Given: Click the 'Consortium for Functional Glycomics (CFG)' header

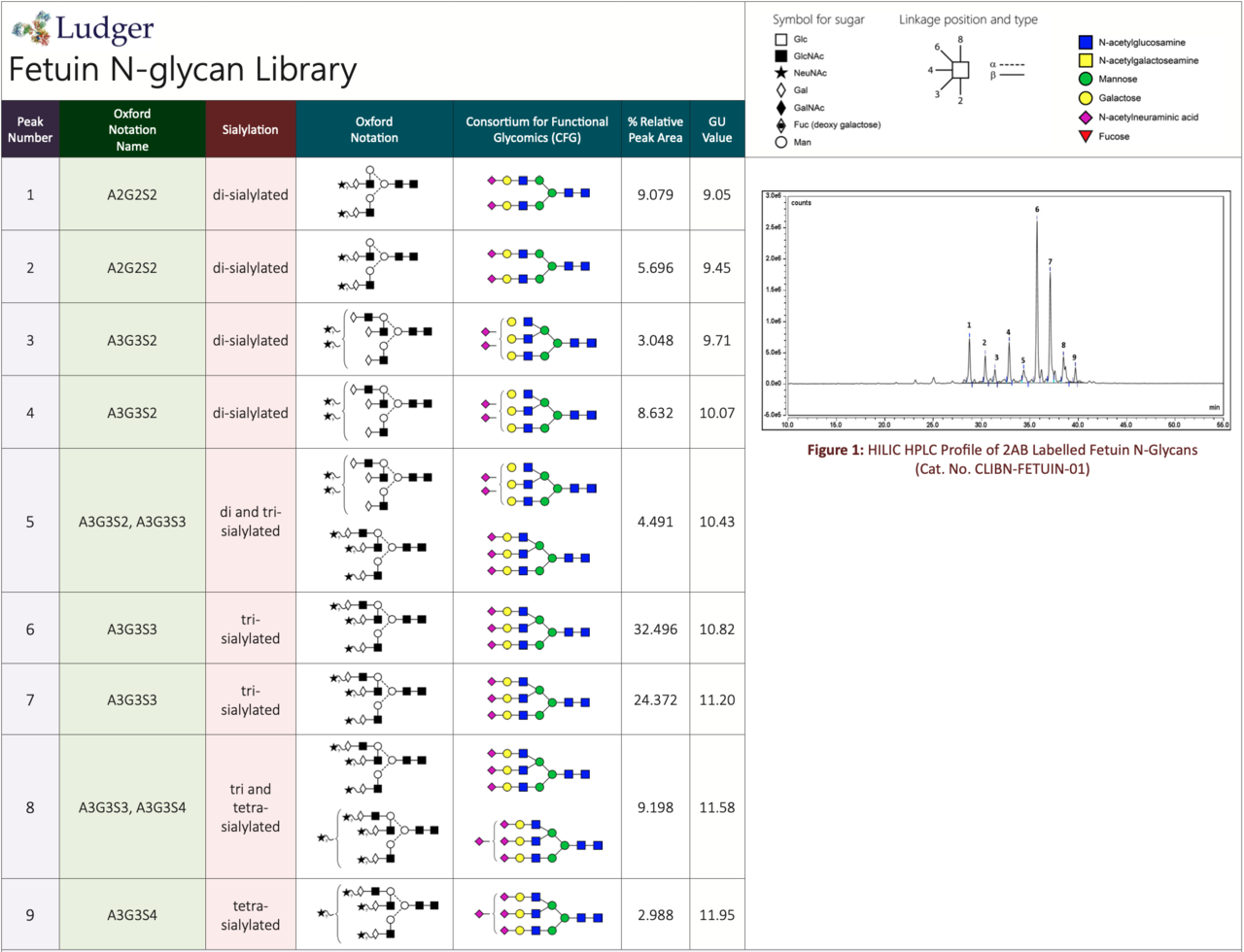Looking at the screenshot, I should pos(536,128).
